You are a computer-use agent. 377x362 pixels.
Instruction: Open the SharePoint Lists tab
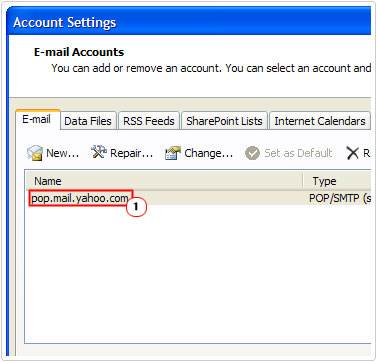point(224,121)
